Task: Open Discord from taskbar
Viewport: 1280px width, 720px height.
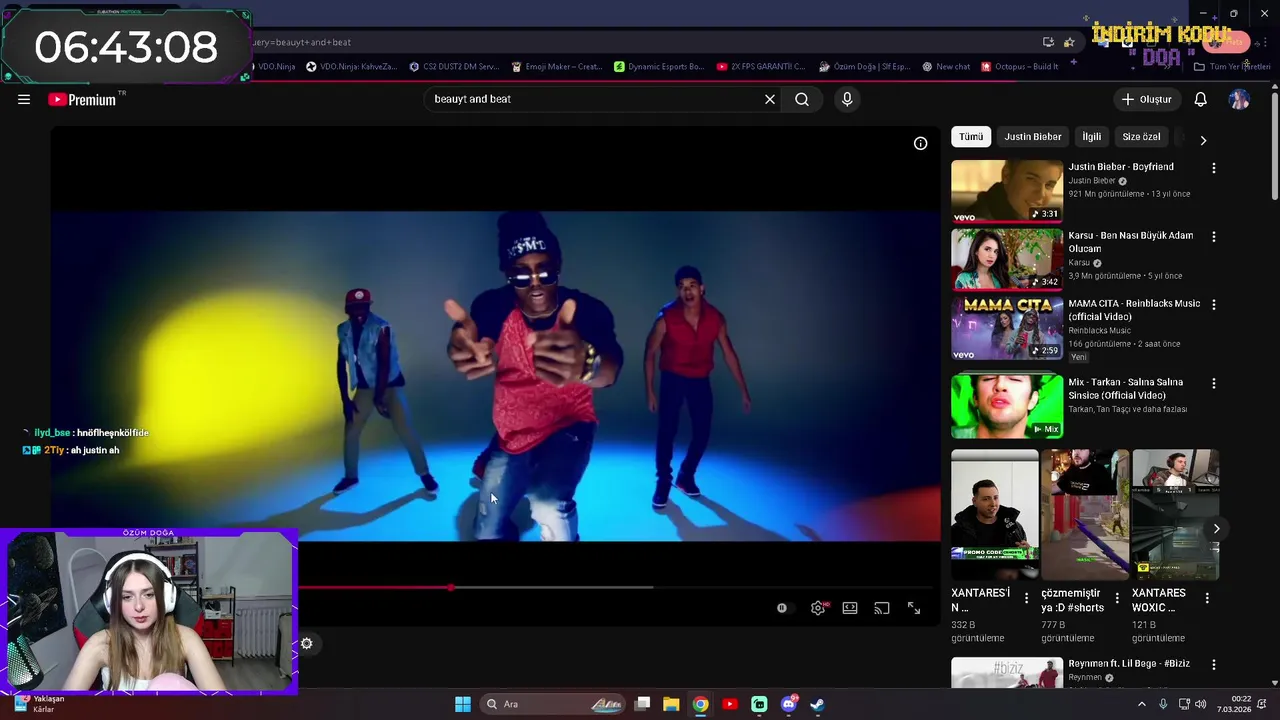Action: coord(789,704)
